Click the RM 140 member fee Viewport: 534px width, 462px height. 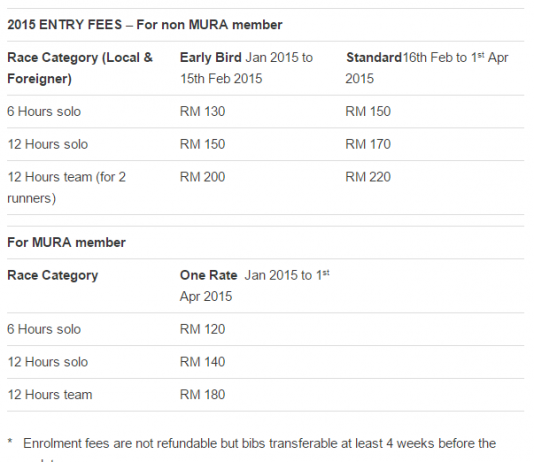202,362
